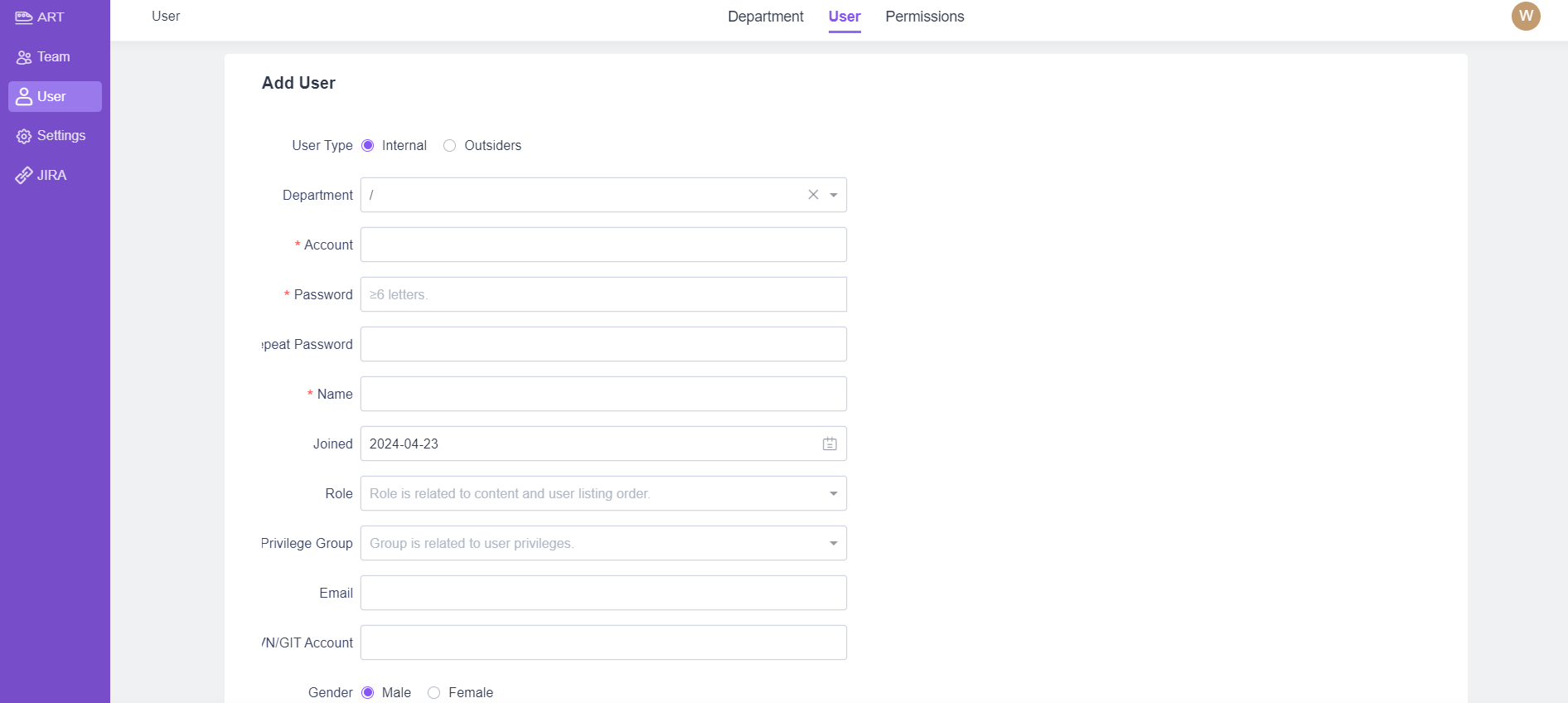1568x703 pixels.
Task: Open the Privilege Group dropdown
Action: click(603, 543)
